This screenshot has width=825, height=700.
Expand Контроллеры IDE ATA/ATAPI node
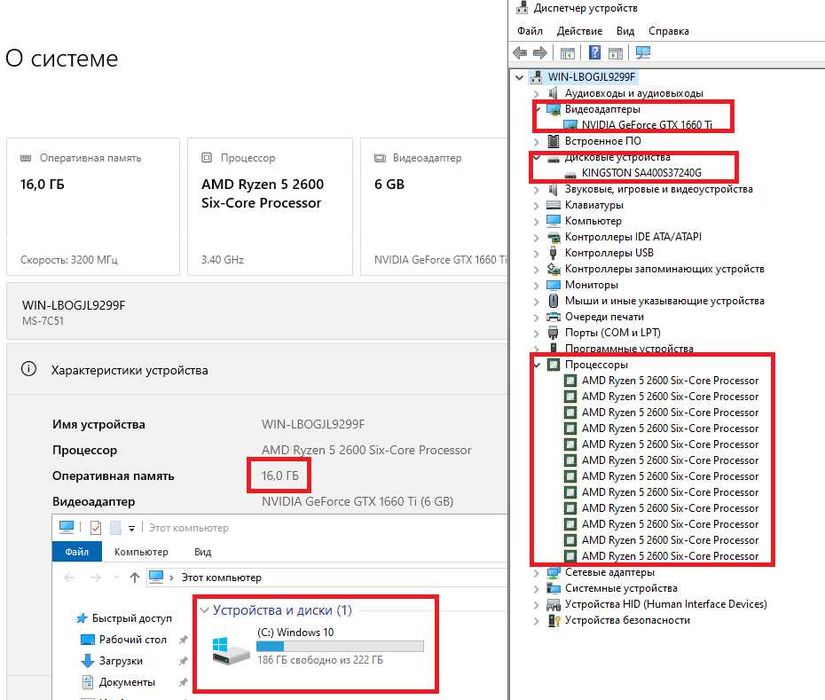(536, 237)
